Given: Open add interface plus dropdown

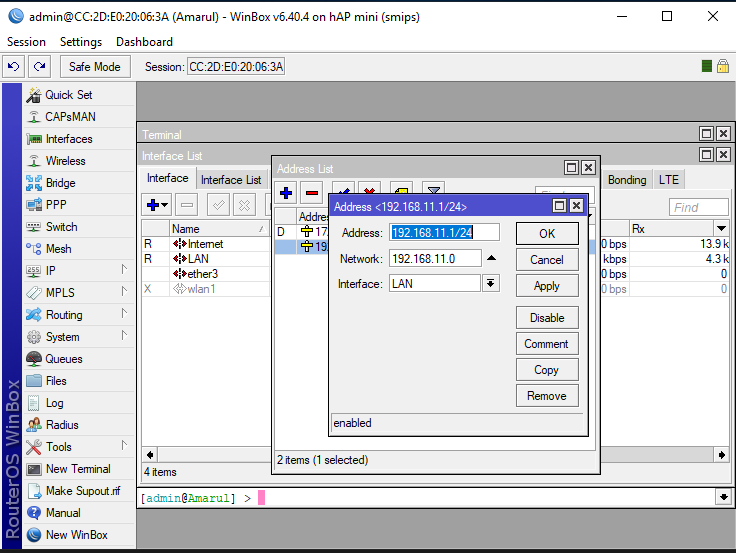Looking at the screenshot, I should click(157, 205).
